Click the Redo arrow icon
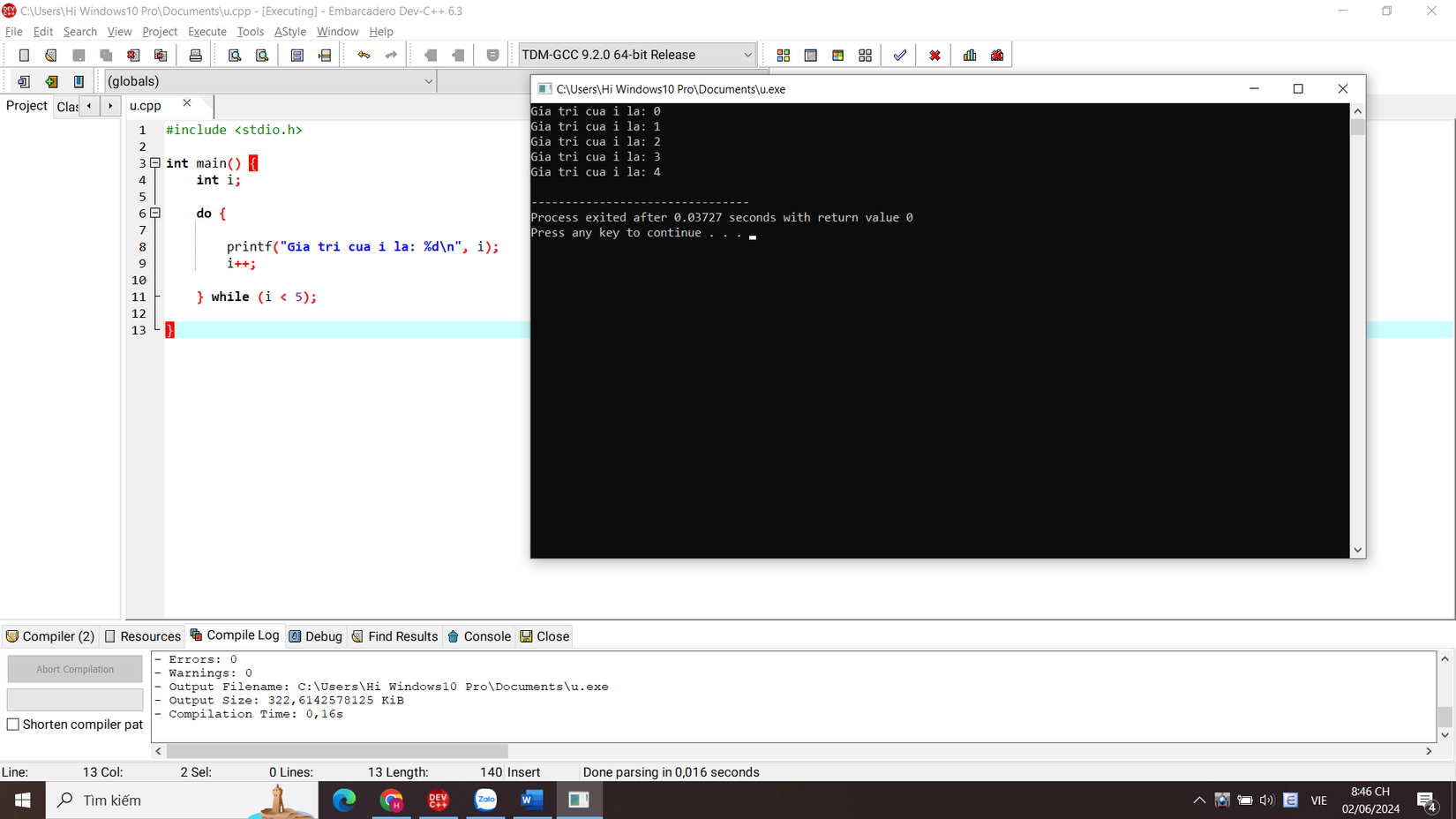The image size is (1456, 819). tap(391, 55)
